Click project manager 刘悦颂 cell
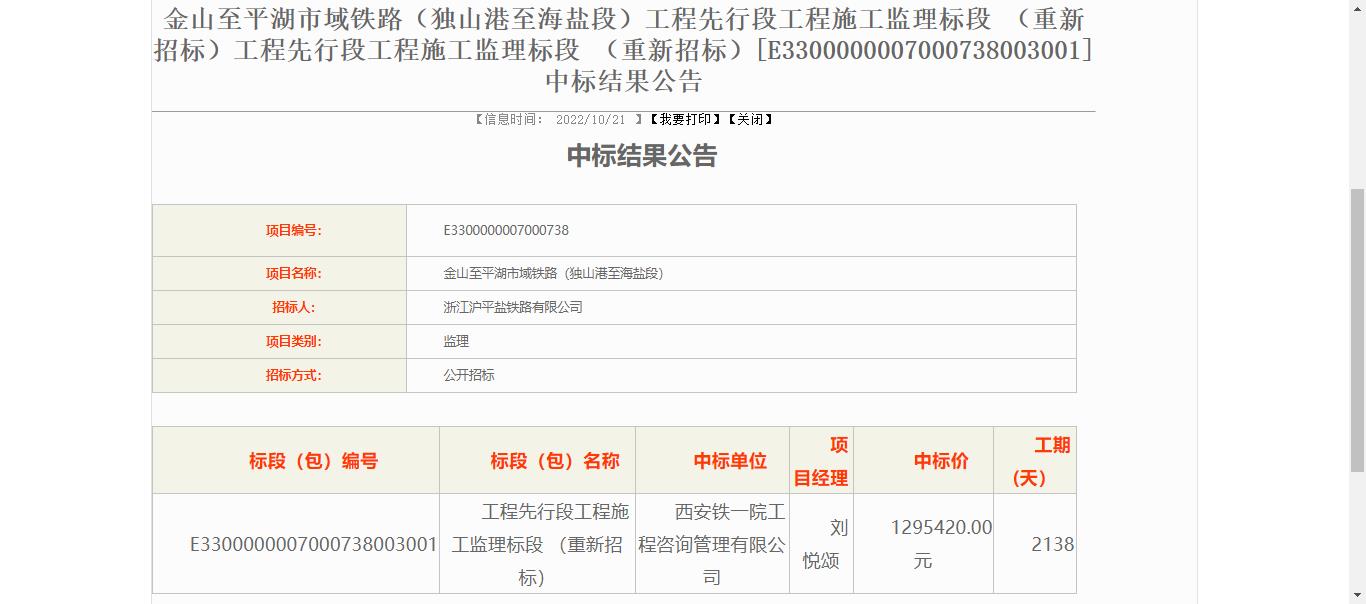The width and height of the screenshot is (1366, 604). click(821, 544)
